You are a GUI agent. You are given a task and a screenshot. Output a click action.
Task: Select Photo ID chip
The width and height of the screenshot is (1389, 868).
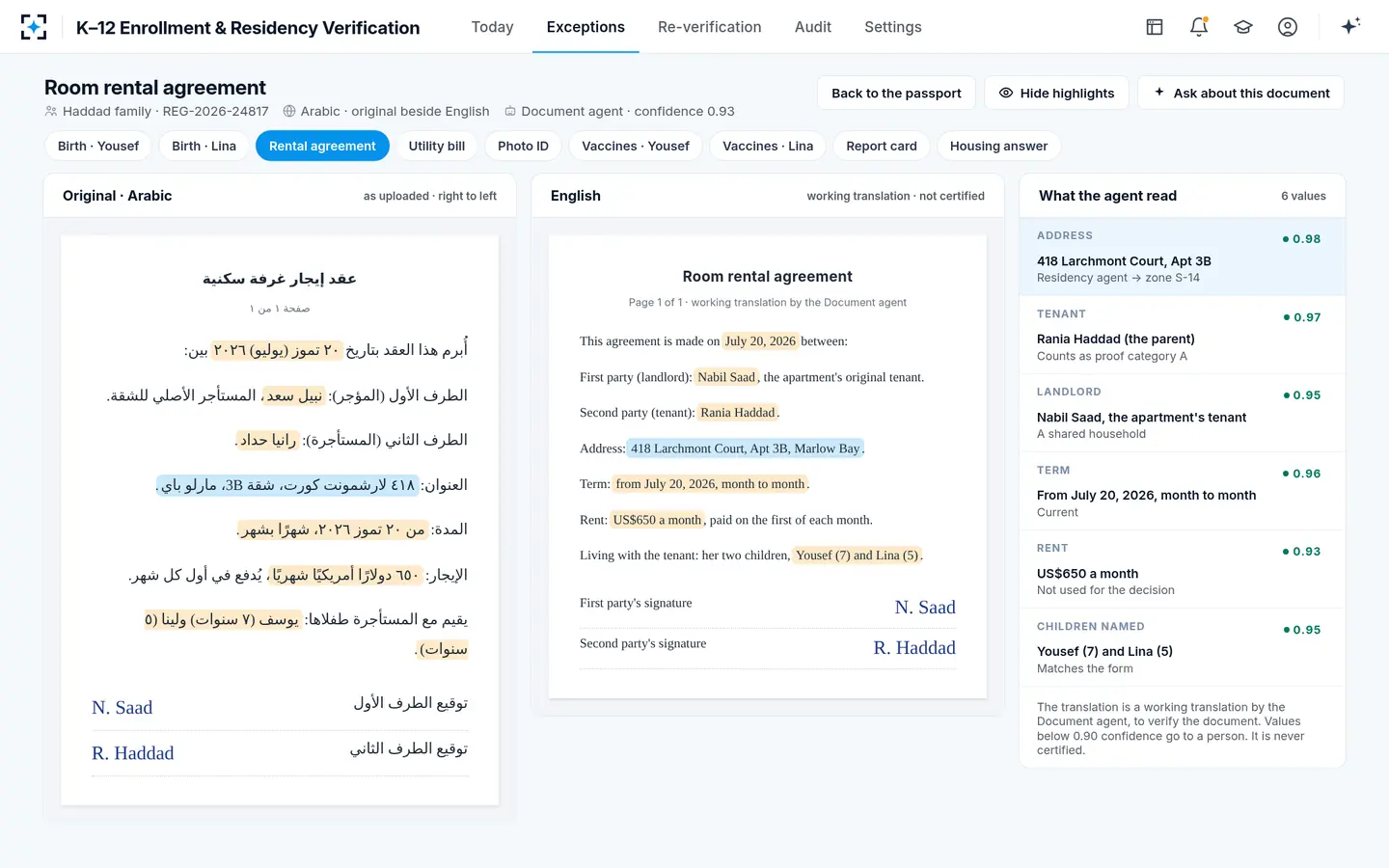coord(523,146)
